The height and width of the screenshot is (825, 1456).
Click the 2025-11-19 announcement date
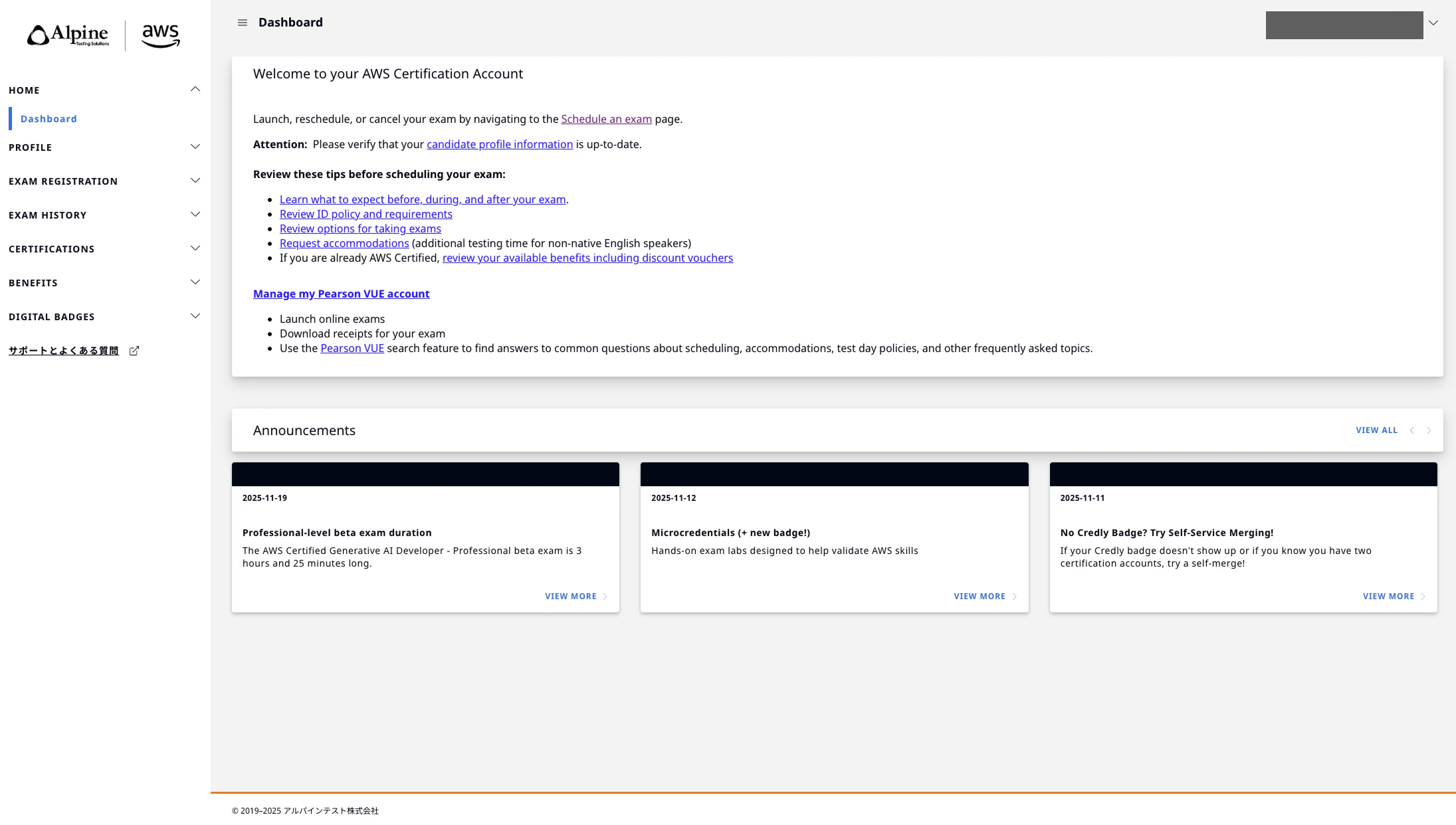264,498
